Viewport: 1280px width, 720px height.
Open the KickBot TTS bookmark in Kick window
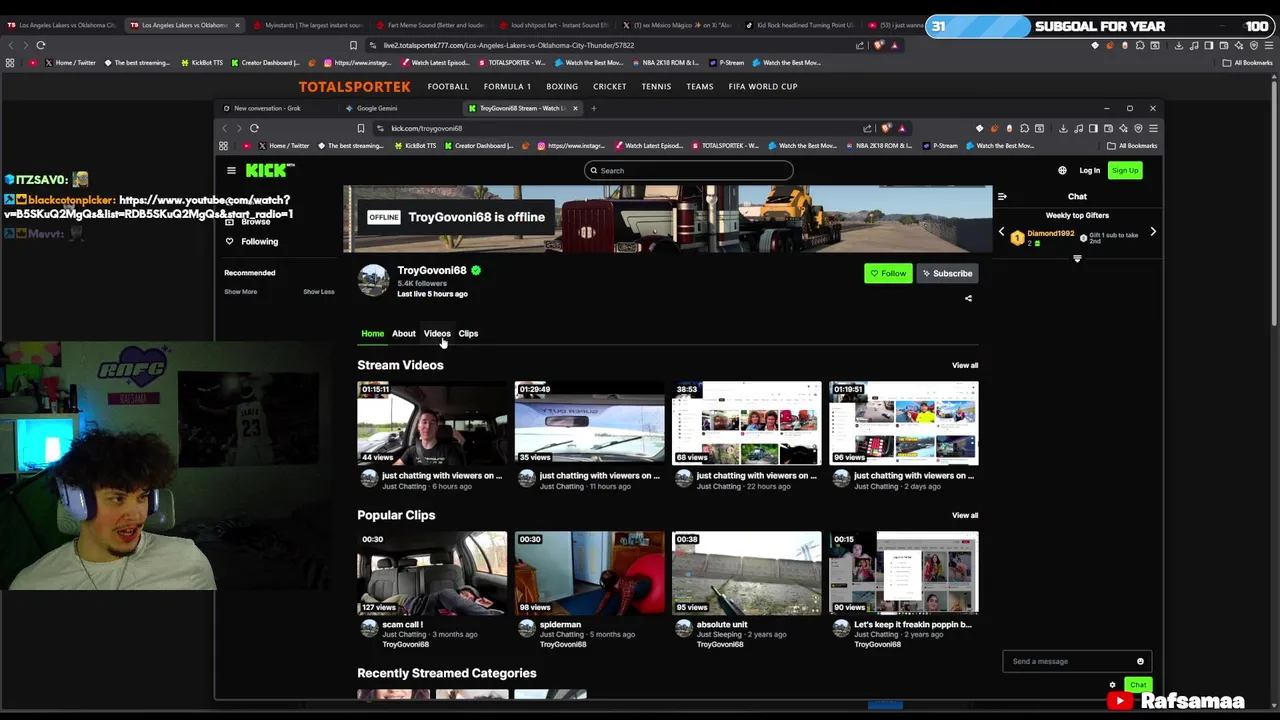click(x=415, y=146)
